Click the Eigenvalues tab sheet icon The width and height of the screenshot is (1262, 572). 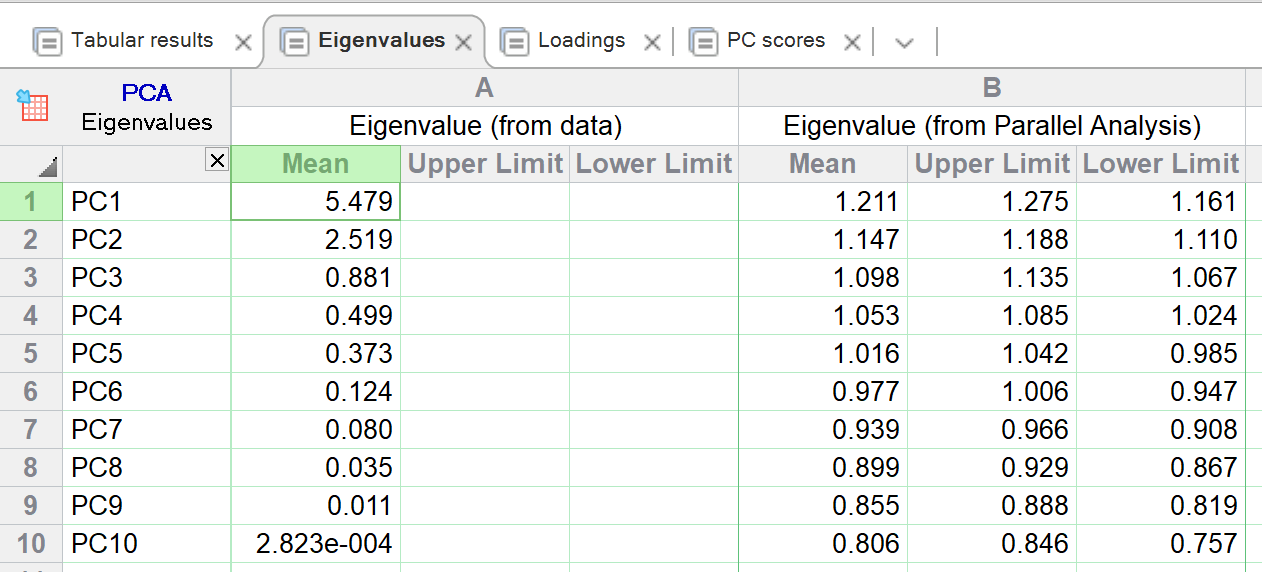click(x=294, y=42)
